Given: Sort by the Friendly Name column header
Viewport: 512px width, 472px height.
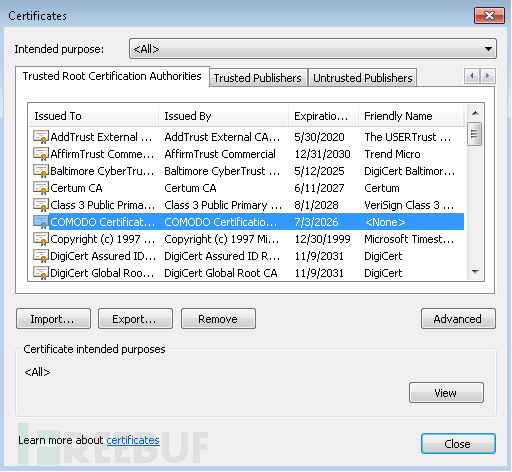Looking at the screenshot, I should pos(411,116).
